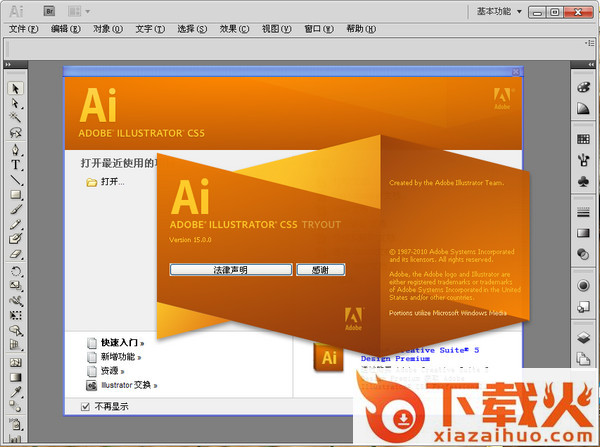Open the 选择(S) menu
Viewport: 600px width, 447px height.
[192, 29]
